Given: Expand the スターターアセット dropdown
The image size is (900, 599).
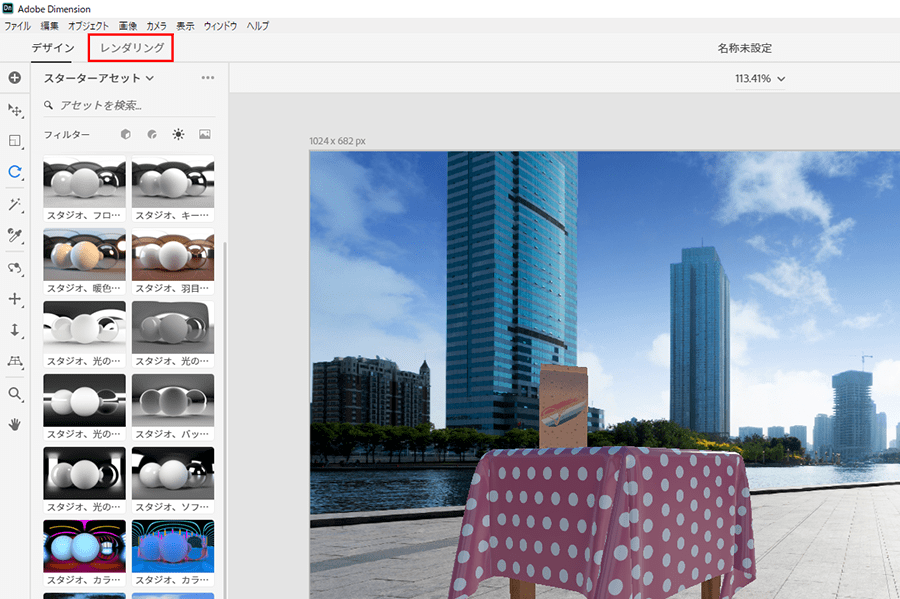Looking at the screenshot, I should [99, 78].
